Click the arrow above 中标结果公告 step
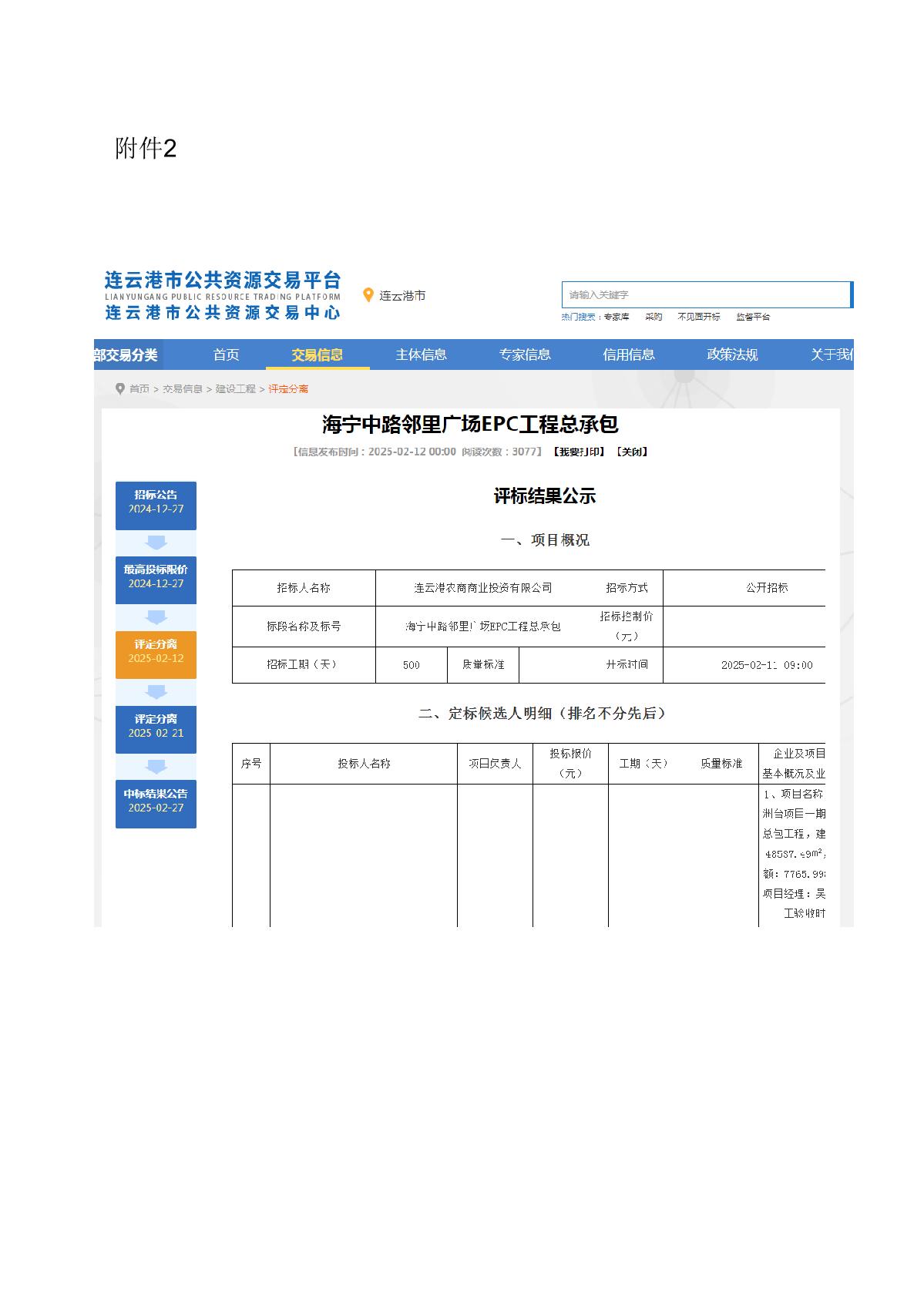Image resolution: width=924 pixels, height=1307 pixels. coord(156,767)
